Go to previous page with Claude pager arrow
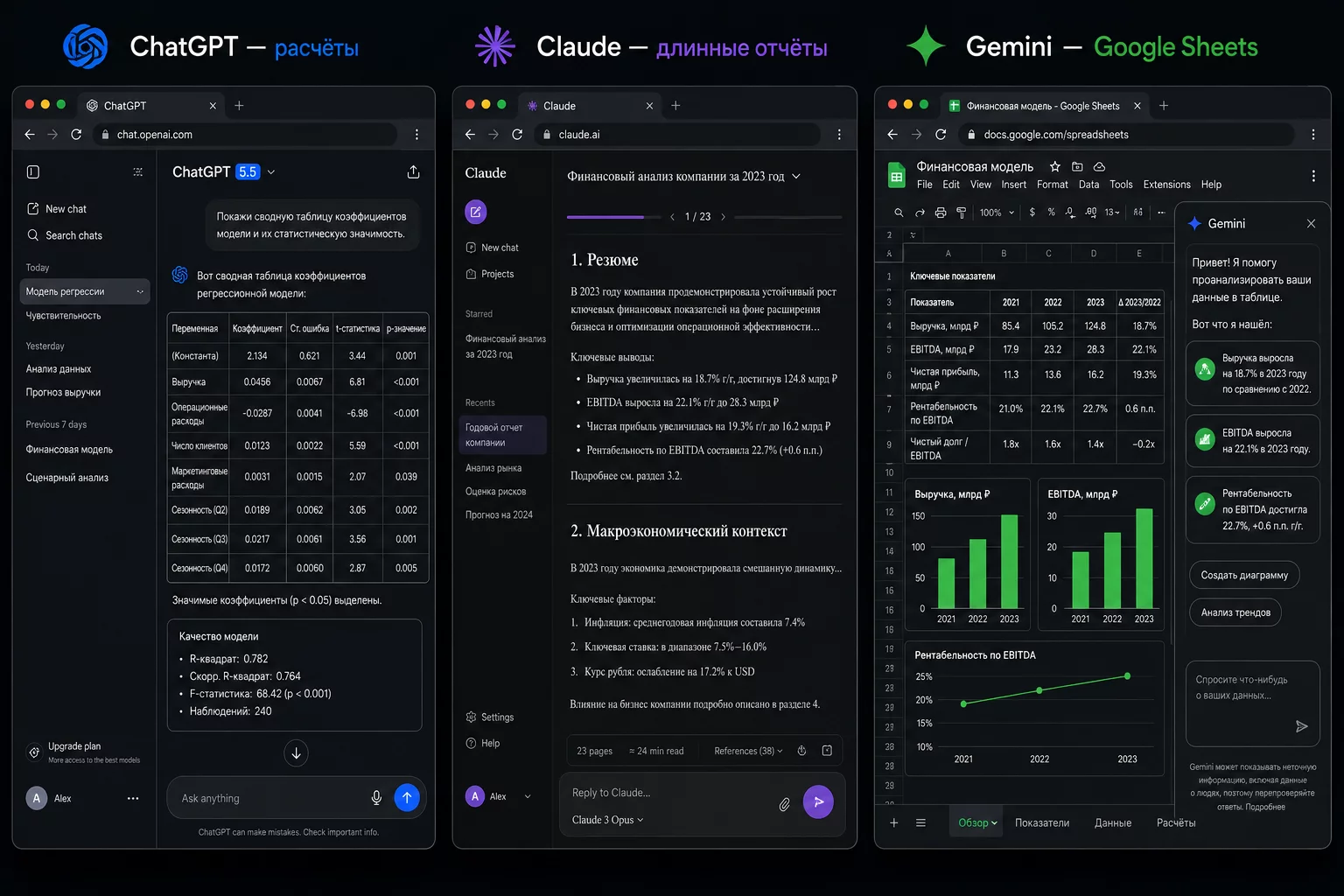The width and height of the screenshot is (1344, 896). [x=672, y=217]
